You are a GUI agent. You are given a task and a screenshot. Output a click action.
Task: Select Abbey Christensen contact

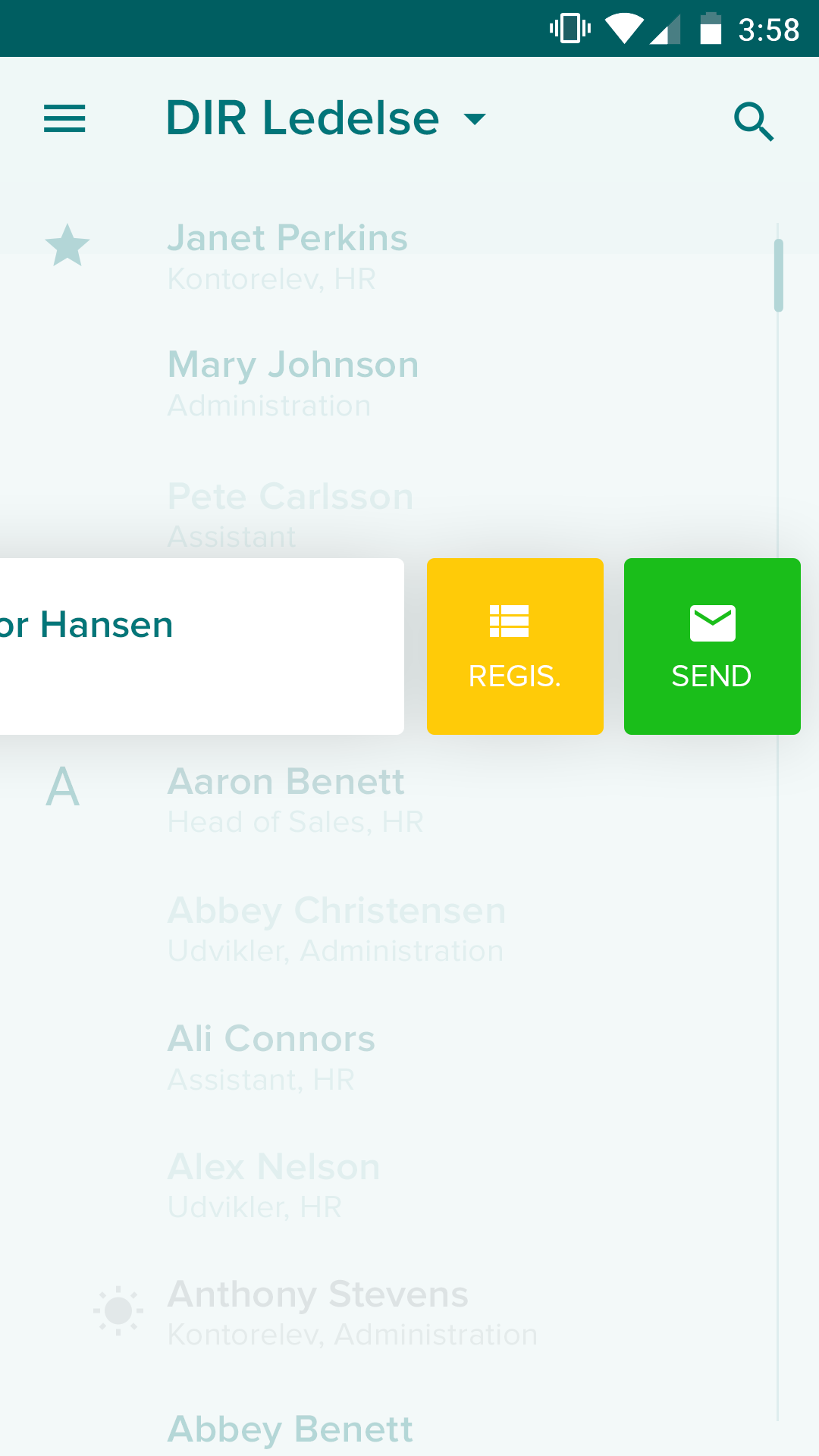click(x=336, y=928)
